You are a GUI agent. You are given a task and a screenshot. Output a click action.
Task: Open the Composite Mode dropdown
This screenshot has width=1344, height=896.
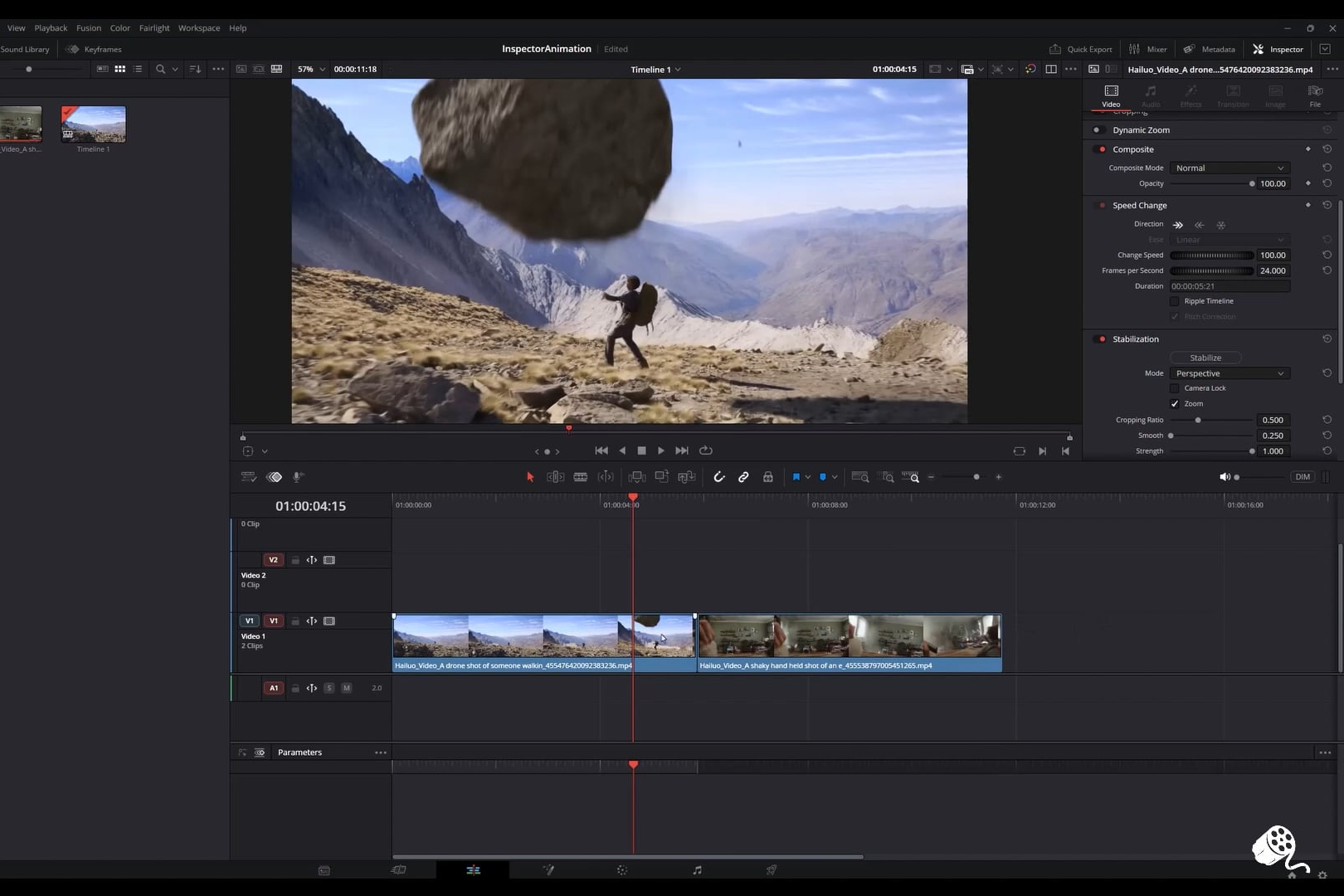click(x=1230, y=168)
